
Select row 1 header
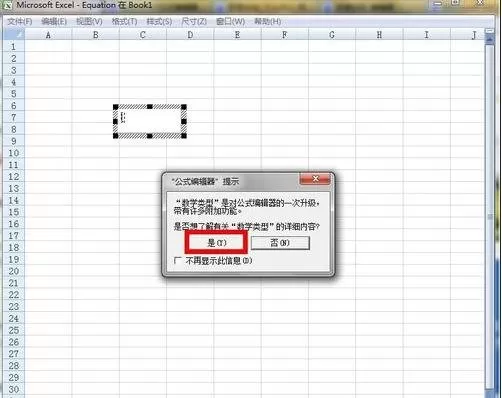point(14,46)
